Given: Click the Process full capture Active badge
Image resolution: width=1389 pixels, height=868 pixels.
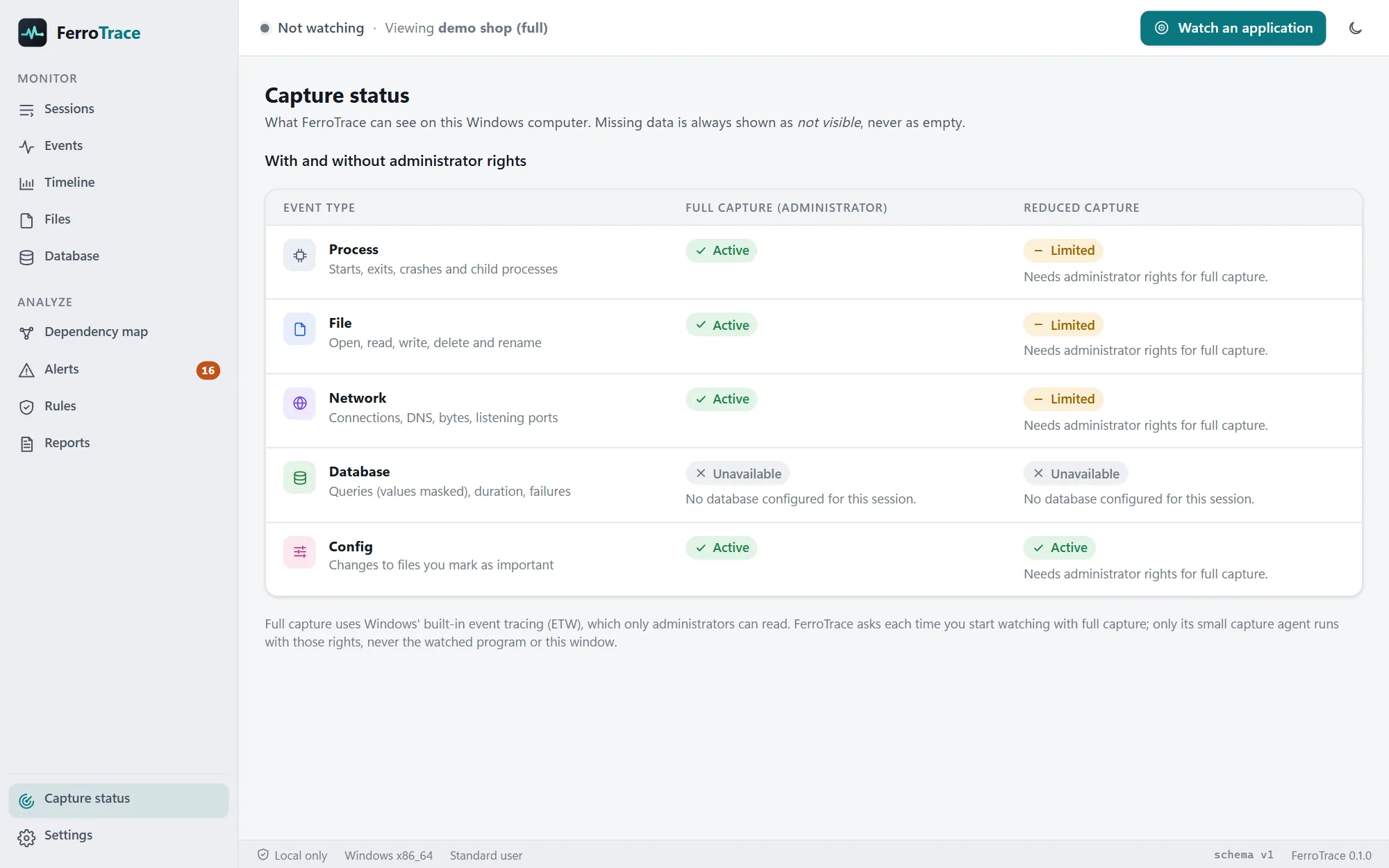Looking at the screenshot, I should click(721, 251).
